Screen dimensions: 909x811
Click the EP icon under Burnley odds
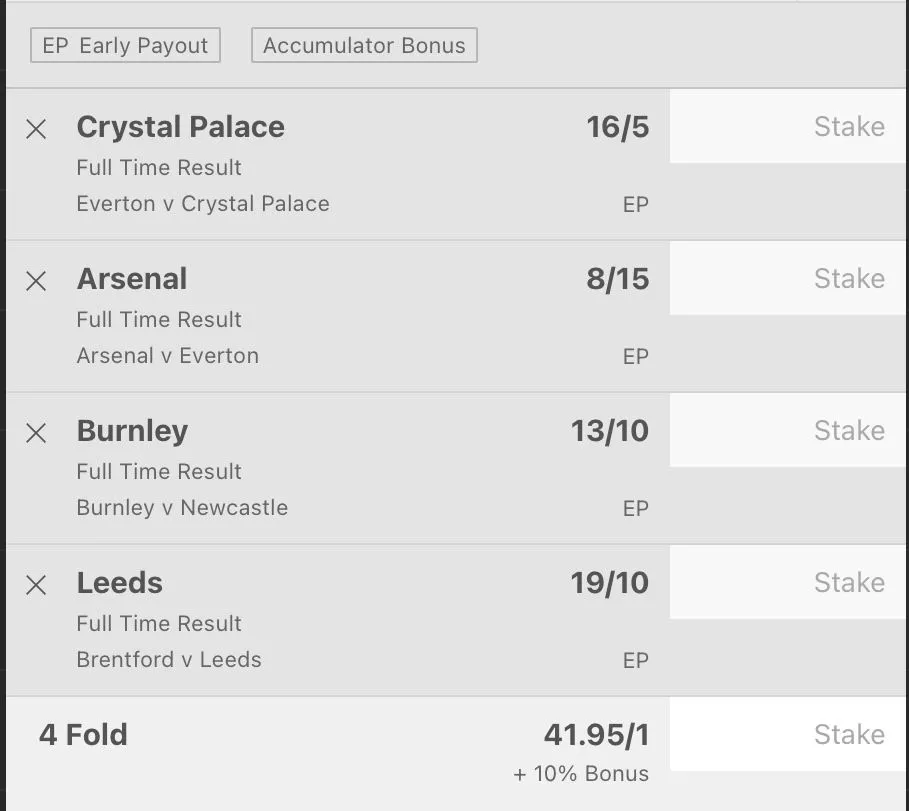pos(636,509)
